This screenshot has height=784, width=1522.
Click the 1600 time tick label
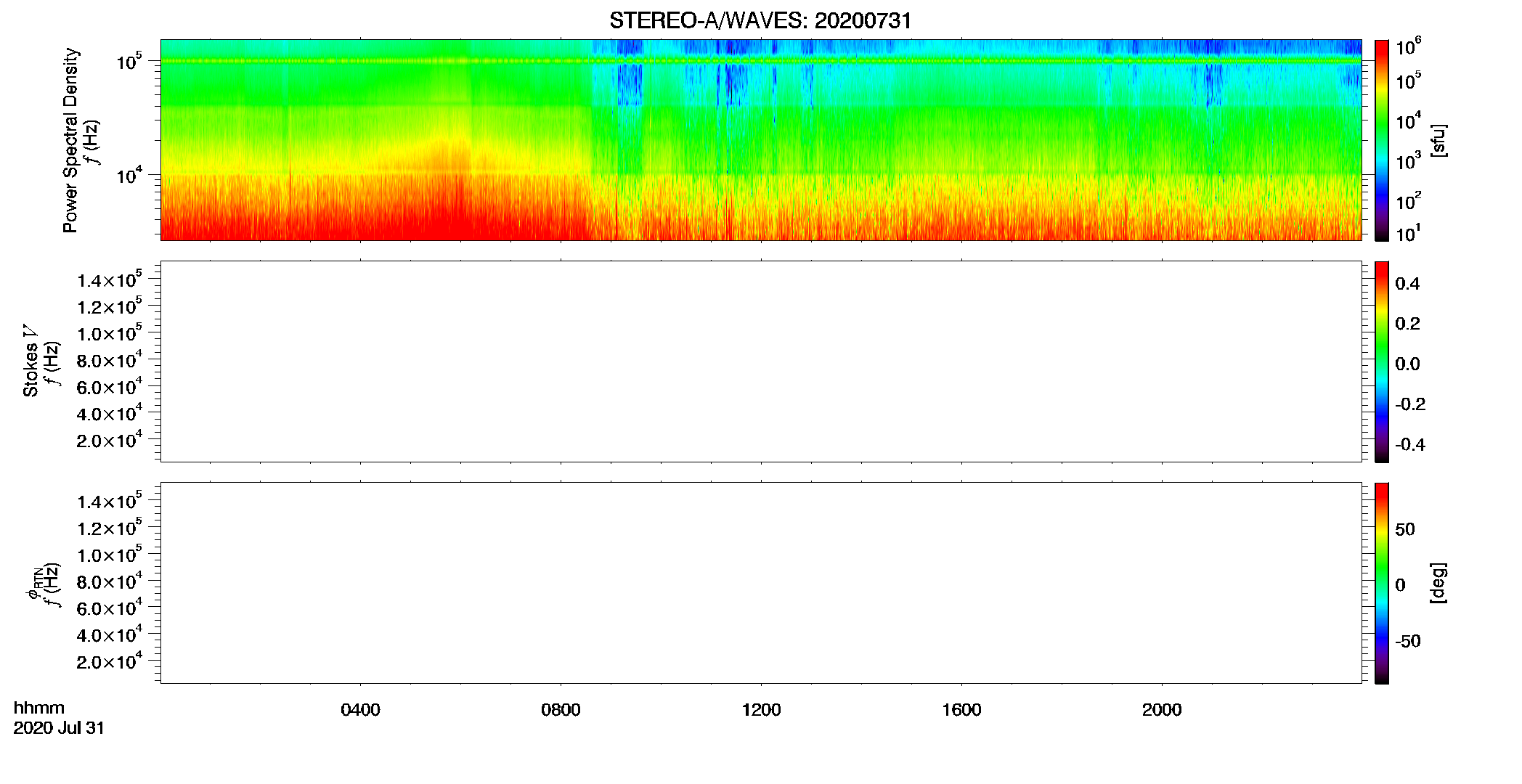pos(961,710)
